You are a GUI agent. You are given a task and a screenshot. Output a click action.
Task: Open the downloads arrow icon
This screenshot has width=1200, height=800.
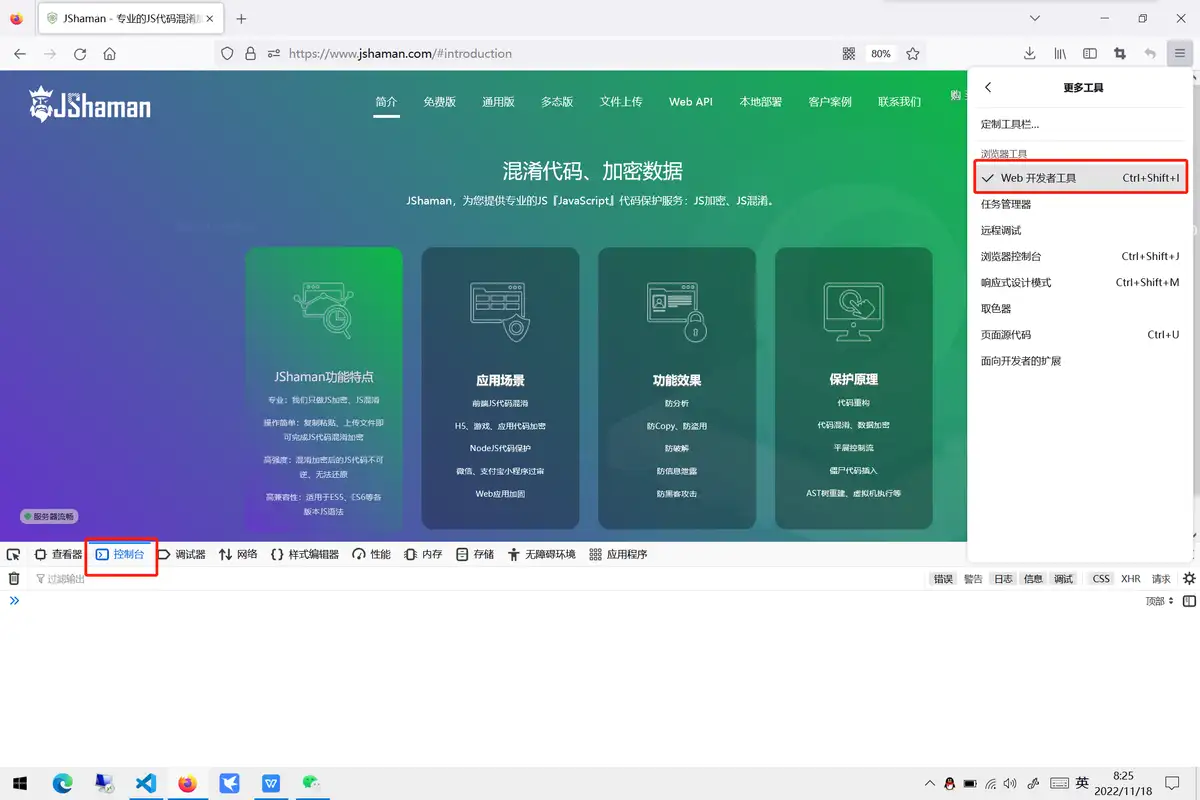(x=1030, y=54)
